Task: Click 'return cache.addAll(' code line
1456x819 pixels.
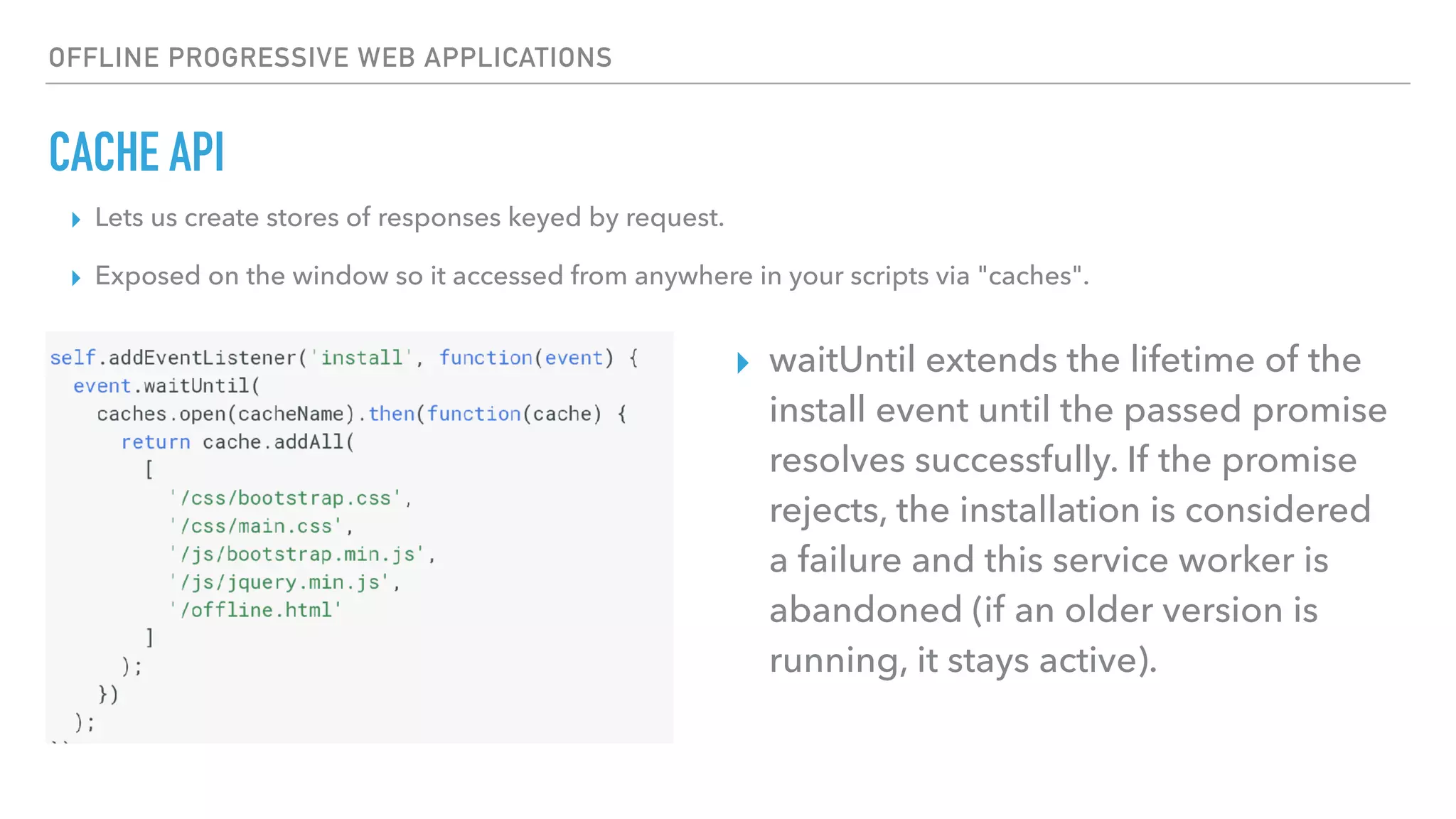Action: pos(237,442)
